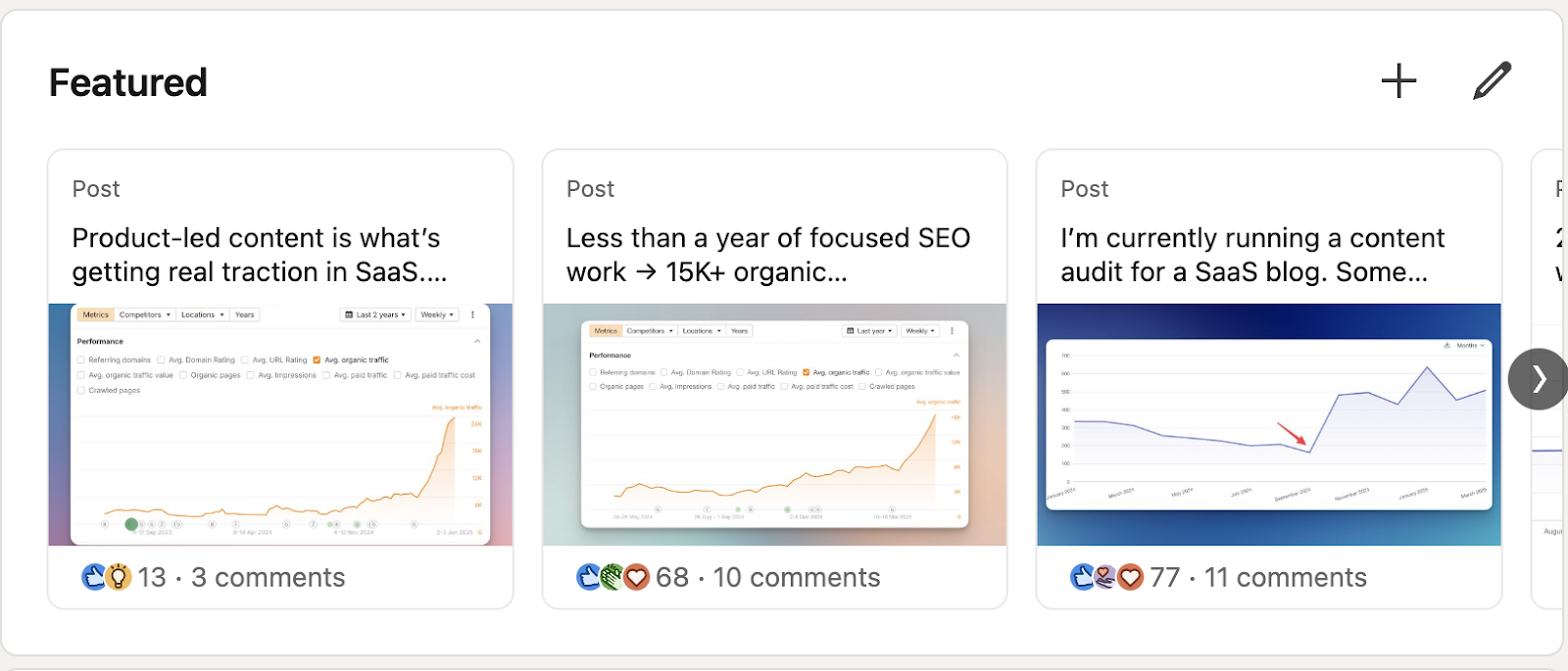Click the calendar icon in the date filter
This screenshot has height=671, width=1568.
click(349, 314)
